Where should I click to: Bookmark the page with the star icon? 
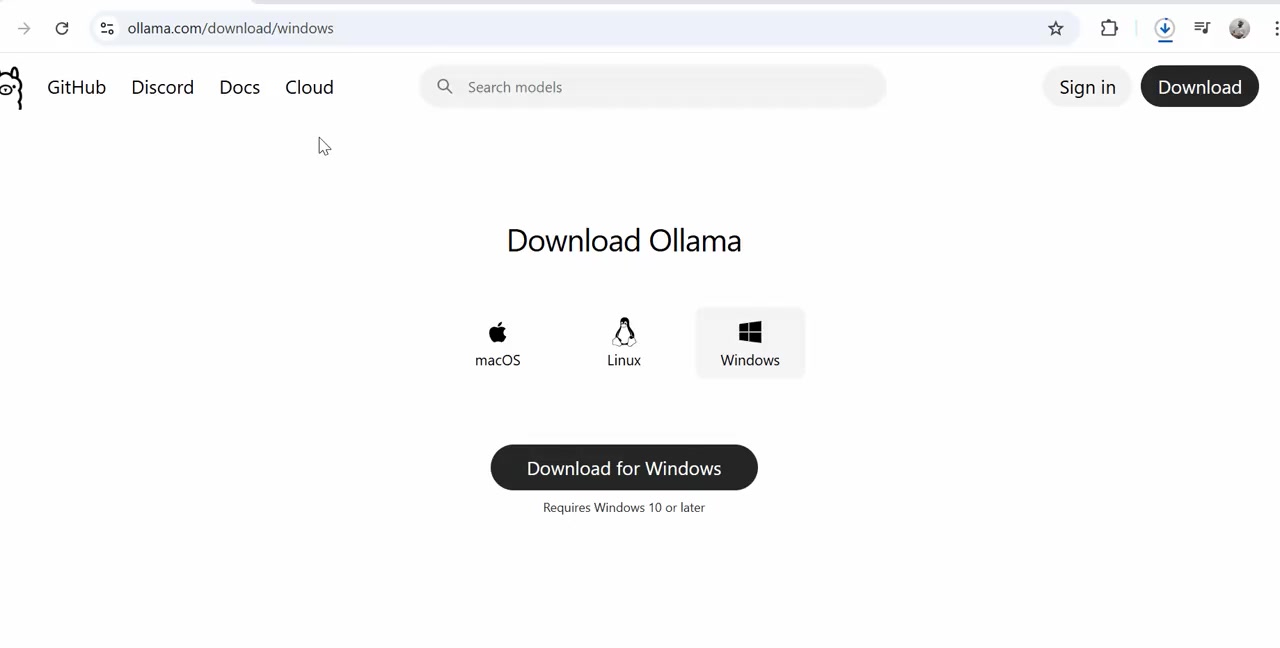click(x=1055, y=28)
